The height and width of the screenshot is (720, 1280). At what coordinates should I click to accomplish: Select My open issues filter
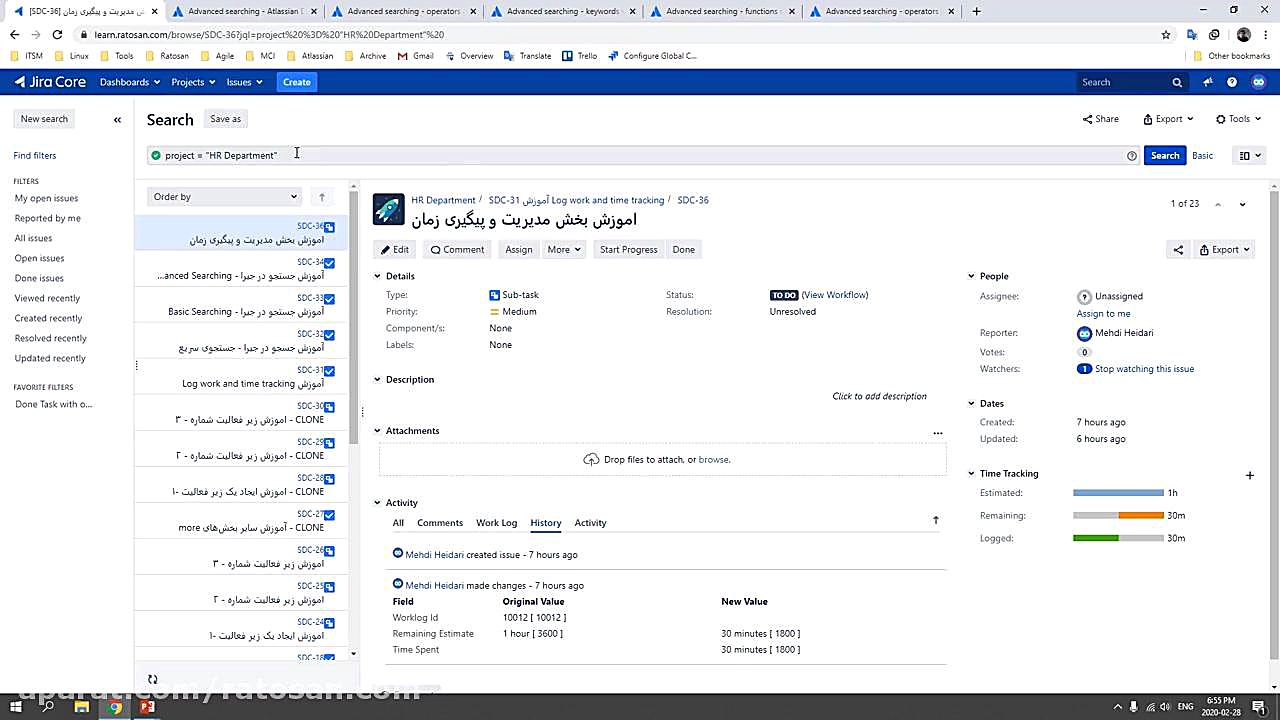click(46, 198)
